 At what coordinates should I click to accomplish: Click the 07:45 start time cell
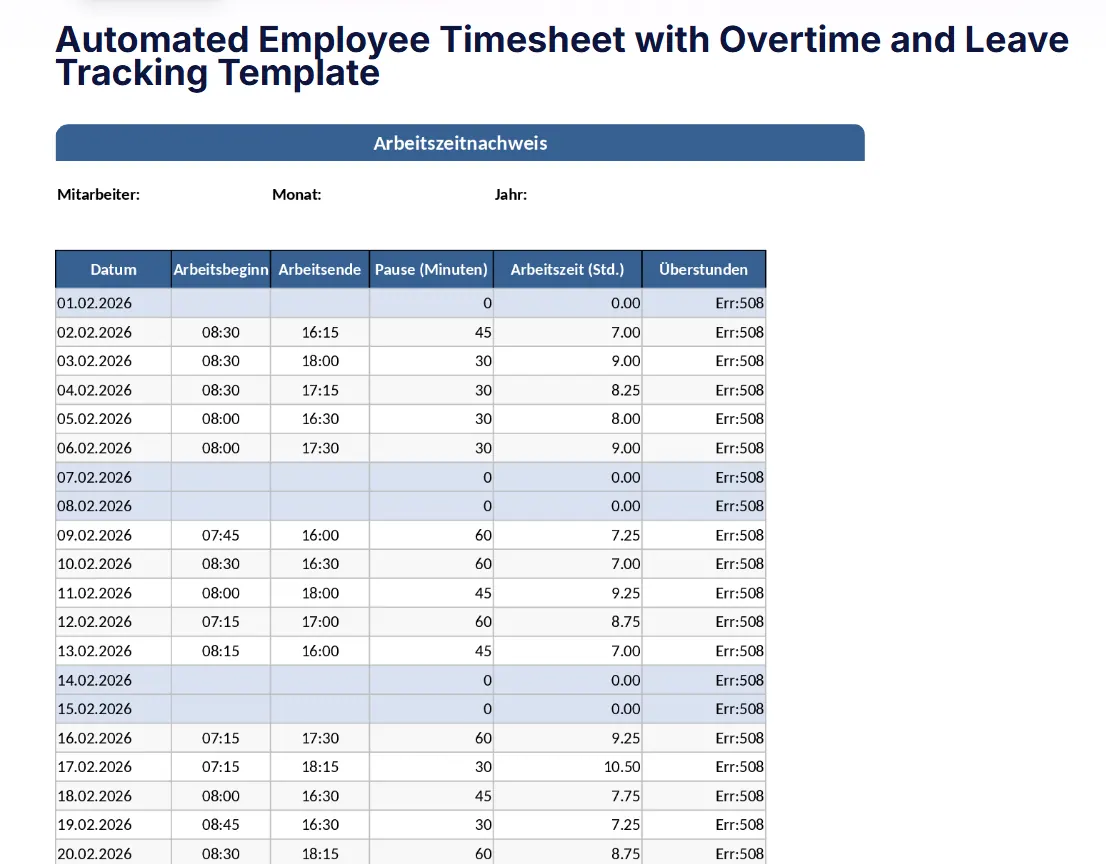click(x=221, y=535)
